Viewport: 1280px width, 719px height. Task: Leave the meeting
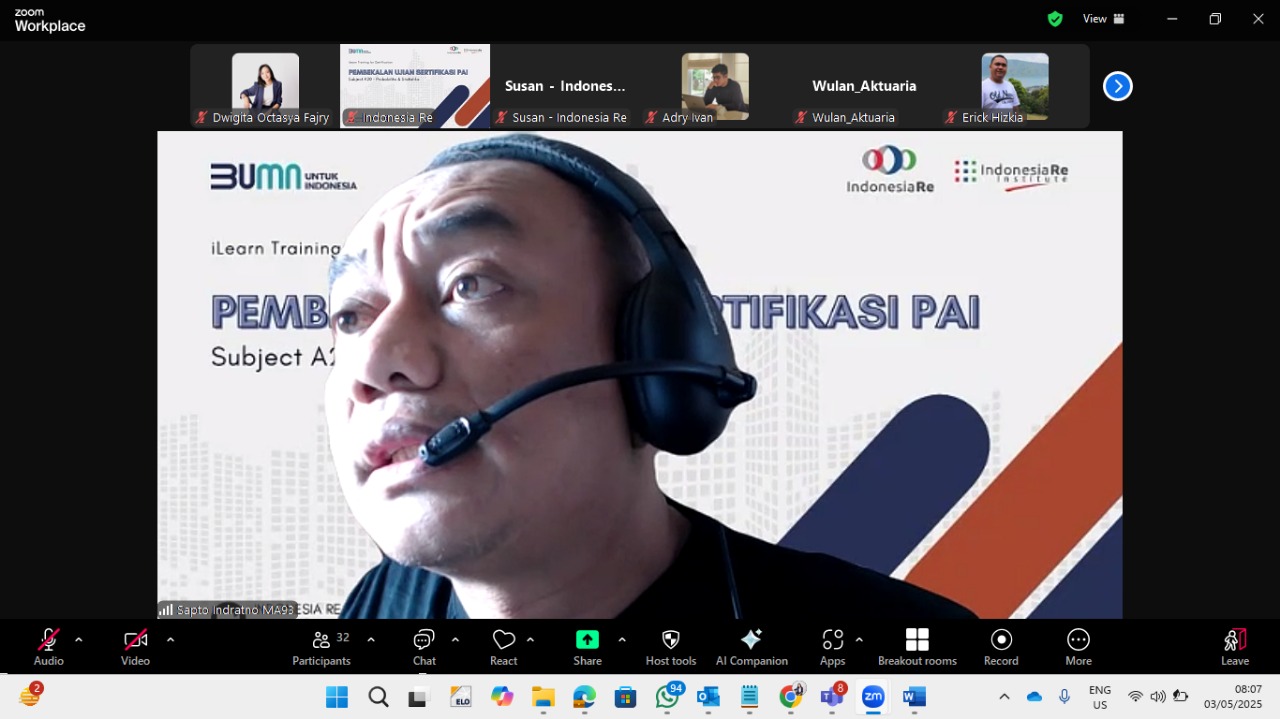coord(1235,647)
